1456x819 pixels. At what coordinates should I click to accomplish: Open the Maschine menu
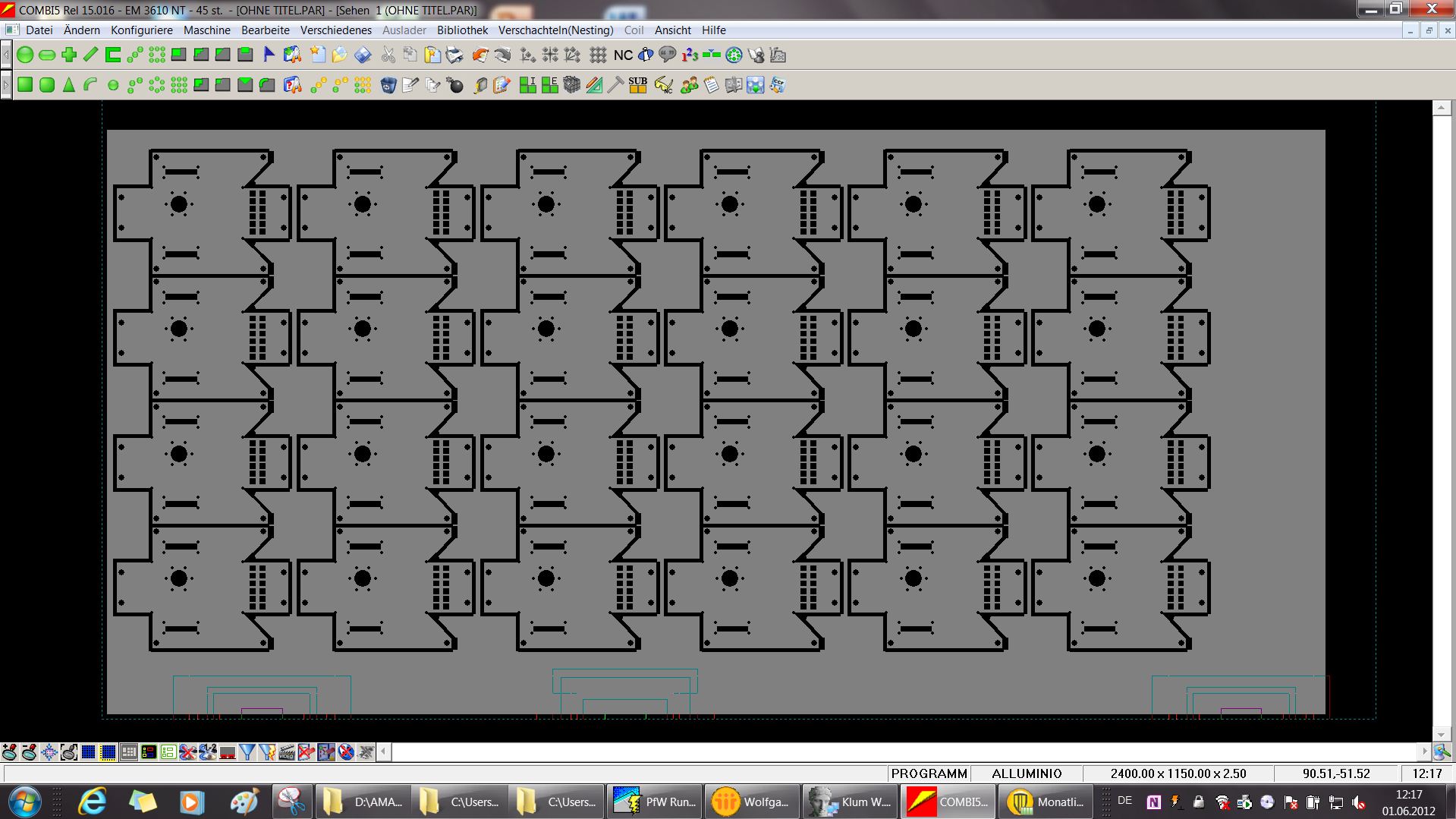point(206,30)
